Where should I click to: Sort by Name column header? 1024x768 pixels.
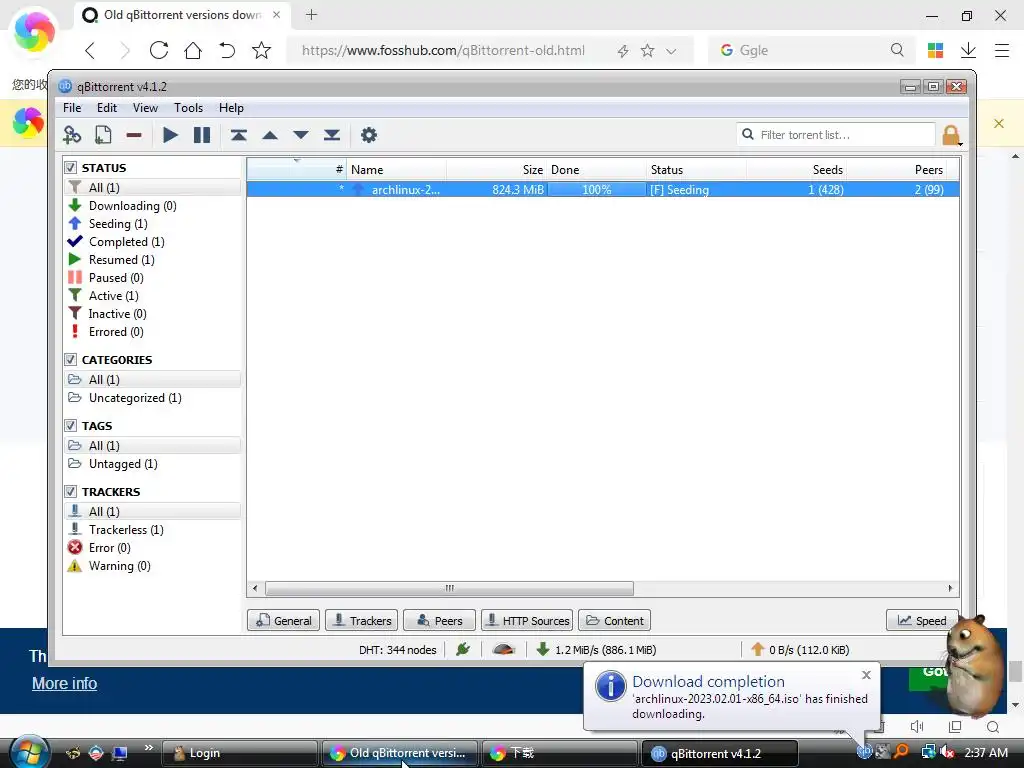(396, 170)
